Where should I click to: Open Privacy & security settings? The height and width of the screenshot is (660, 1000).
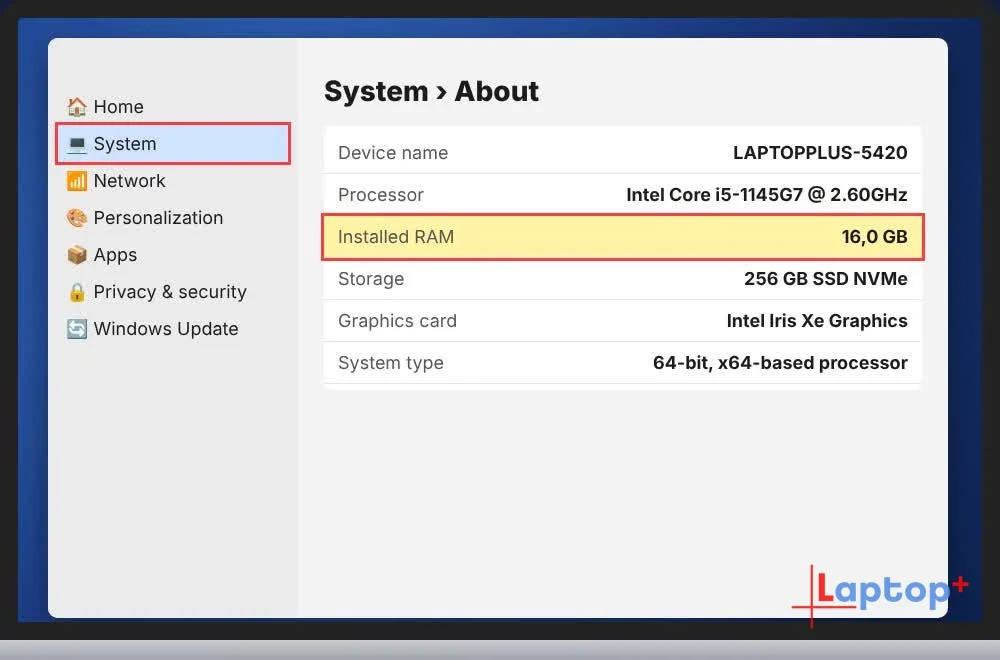tap(173, 292)
